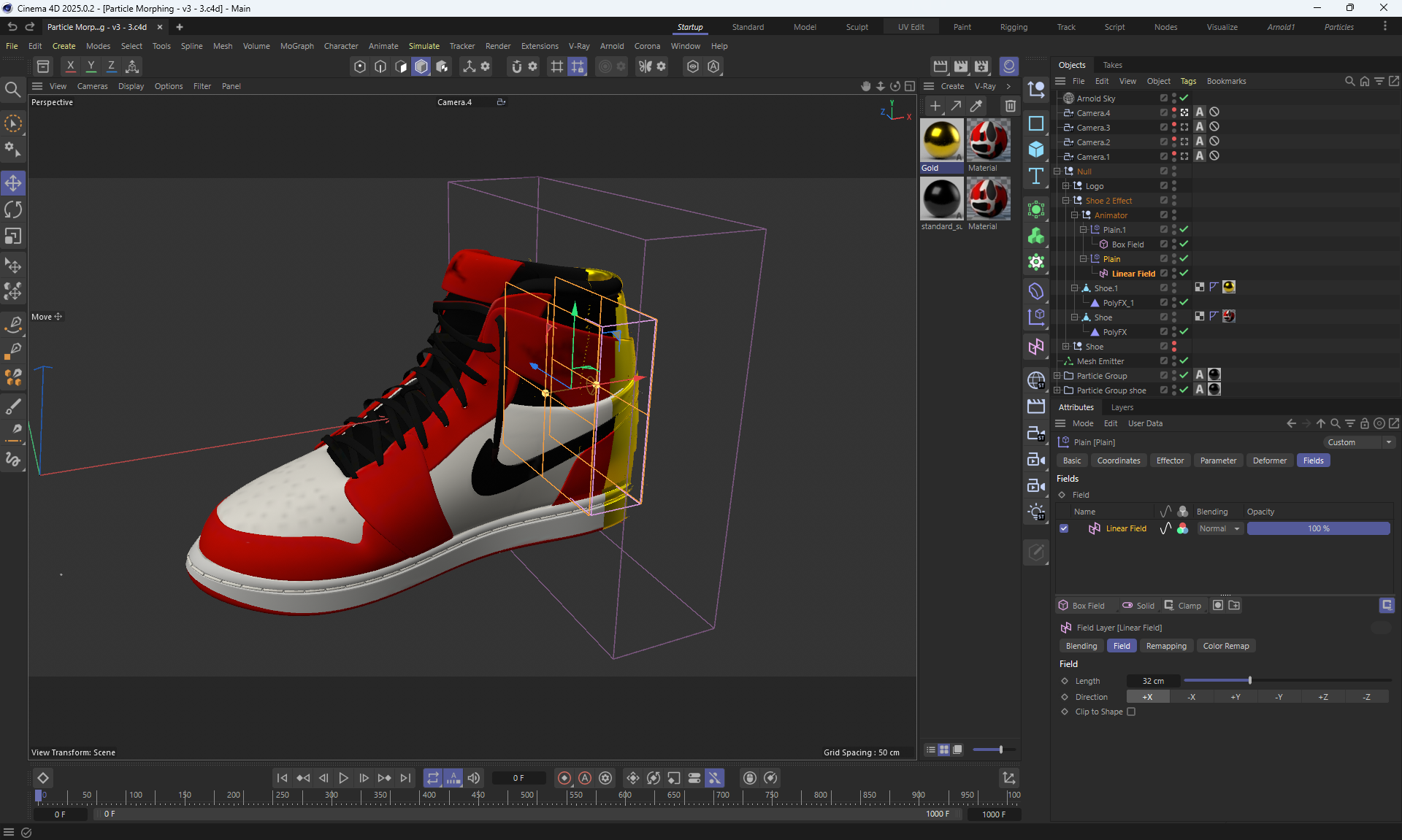The height and width of the screenshot is (840, 1402).
Task: Toggle enable checkmark for Mesh Emitter
Action: pyautogui.click(x=1184, y=361)
